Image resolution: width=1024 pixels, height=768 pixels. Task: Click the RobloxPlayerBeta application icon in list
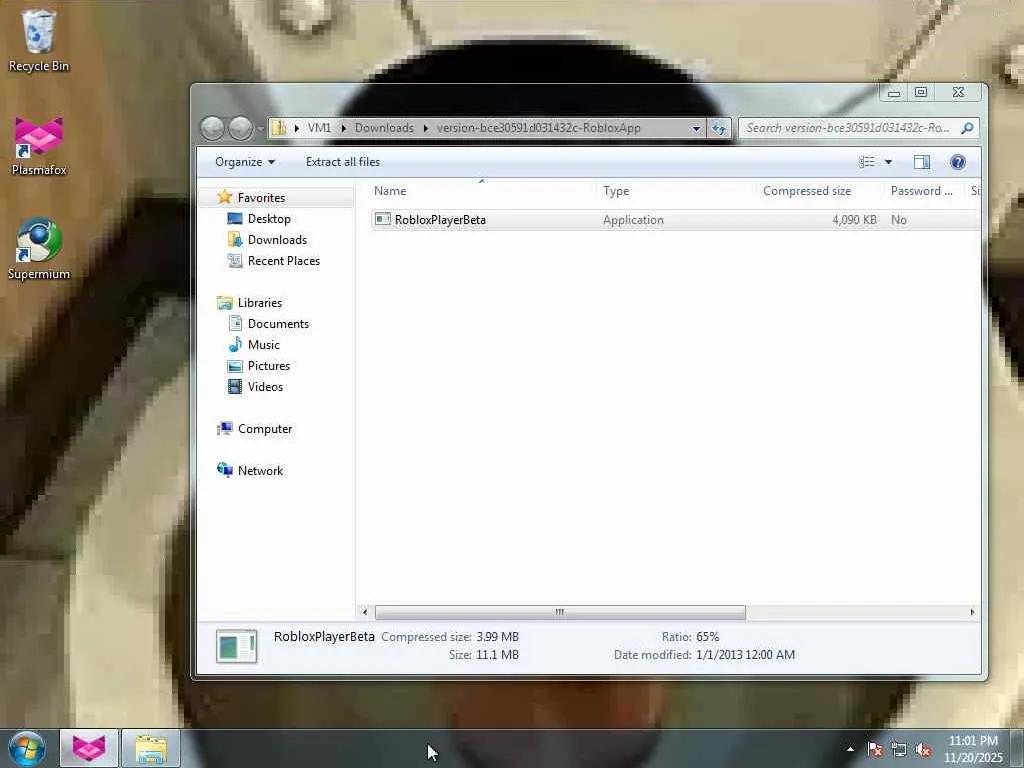click(383, 219)
